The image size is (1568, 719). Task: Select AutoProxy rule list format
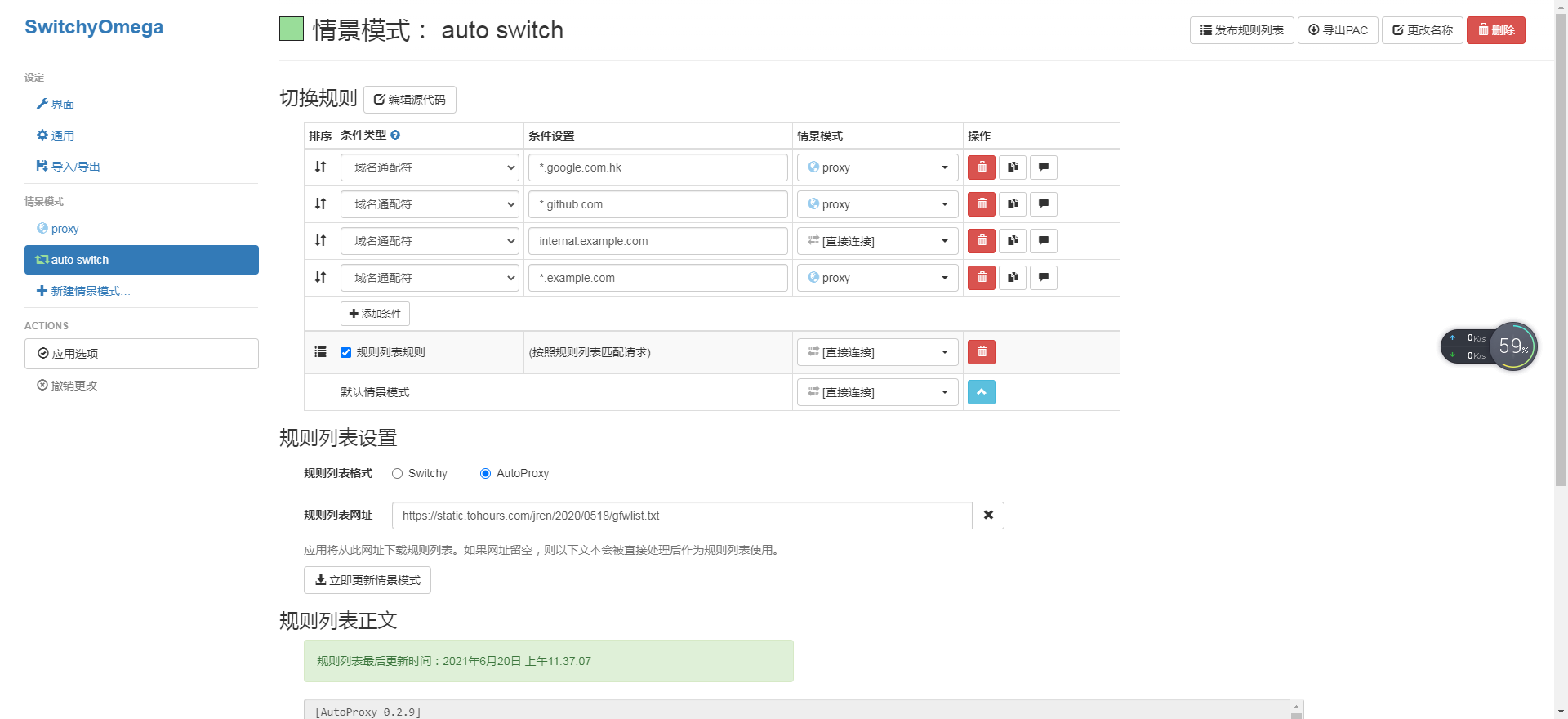486,474
